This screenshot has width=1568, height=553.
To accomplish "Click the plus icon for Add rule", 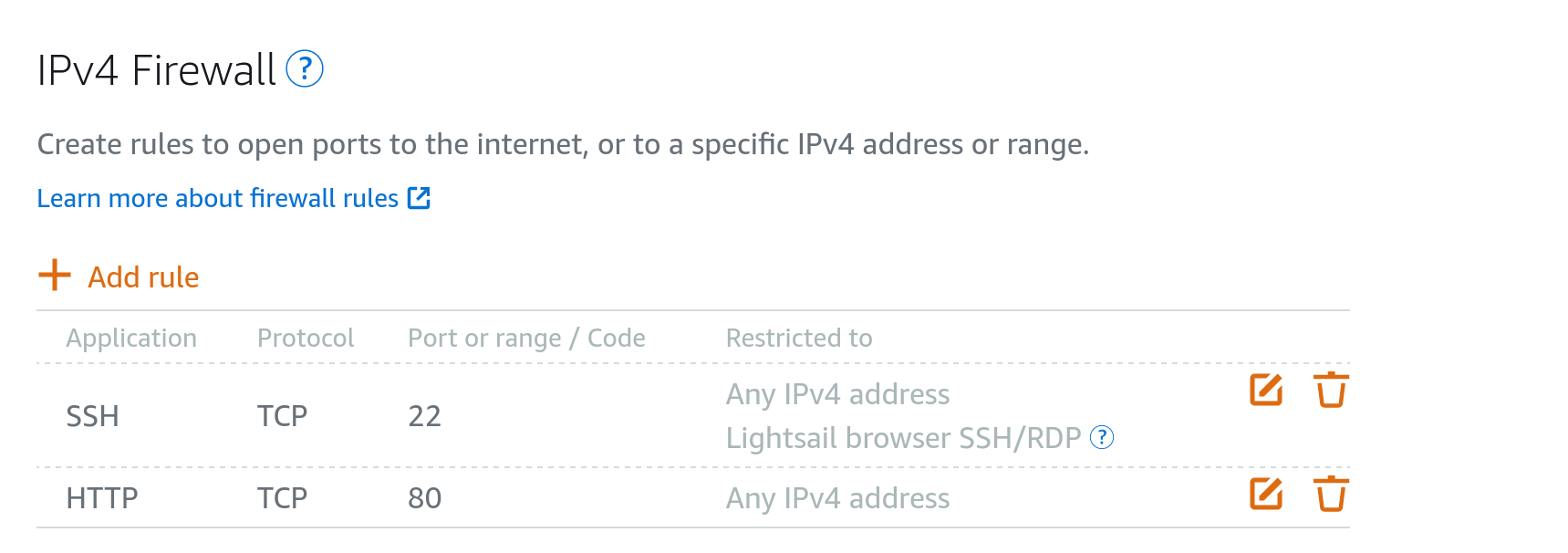I will [55, 275].
